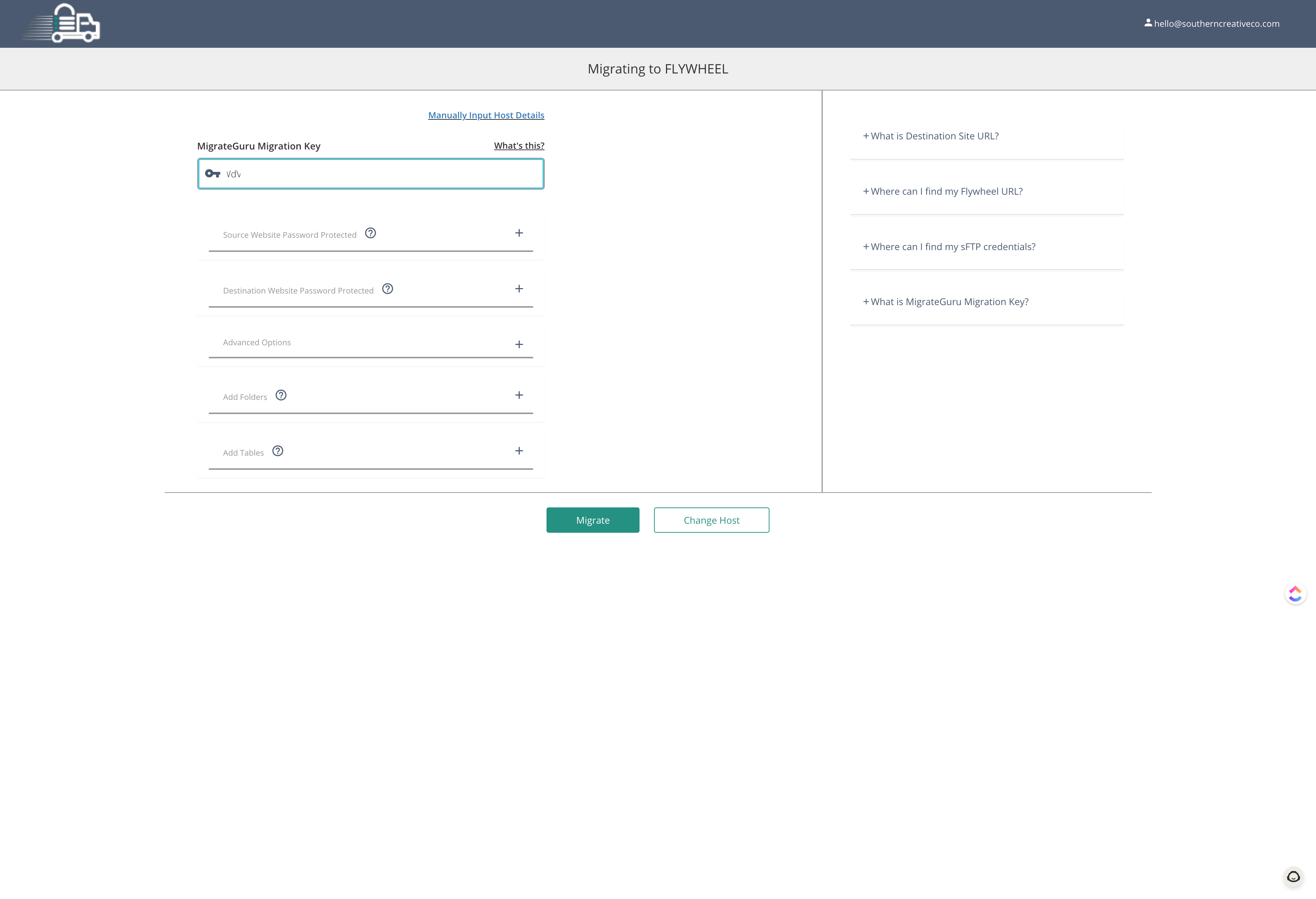Image resolution: width=1316 pixels, height=899 pixels.
Task: Open the Add Folders help tooltip icon
Action: click(281, 395)
